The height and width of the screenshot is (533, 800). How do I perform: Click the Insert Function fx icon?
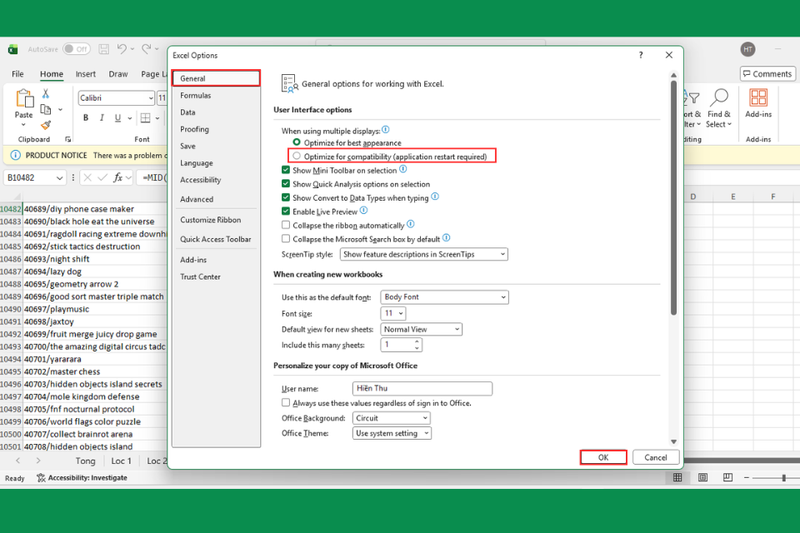[x=118, y=177]
